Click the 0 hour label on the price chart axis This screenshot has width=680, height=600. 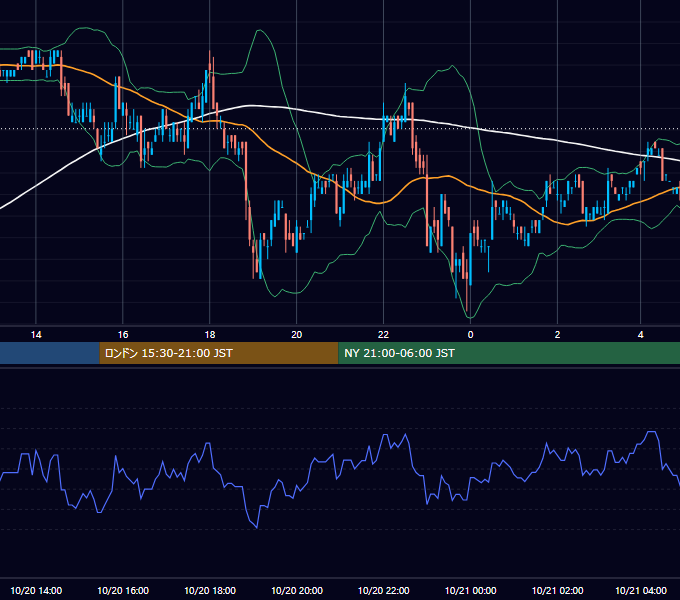[471, 335]
